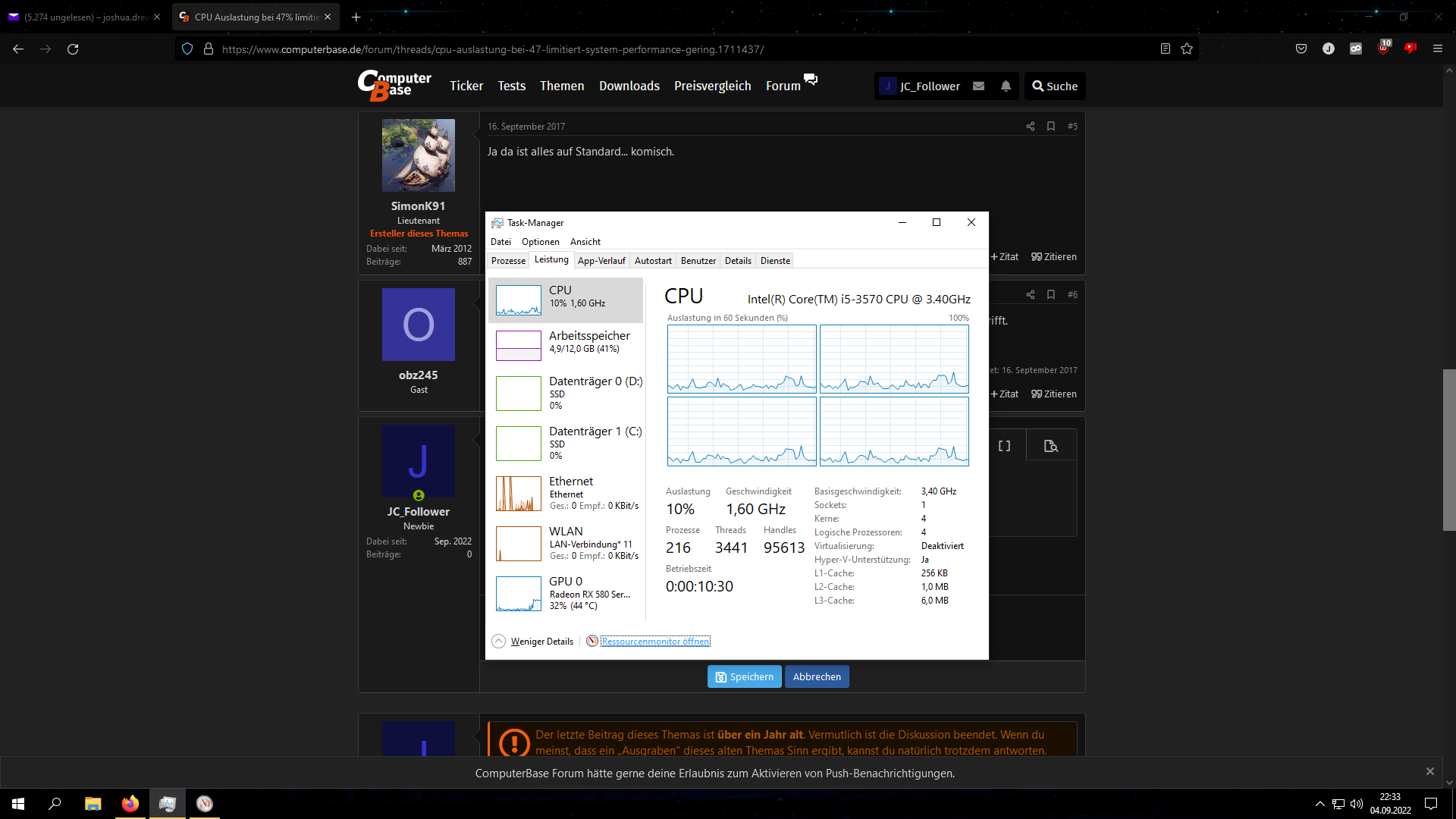Open the Firefox hamburger menu
This screenshot has width=1456, height=819.
1437,49
